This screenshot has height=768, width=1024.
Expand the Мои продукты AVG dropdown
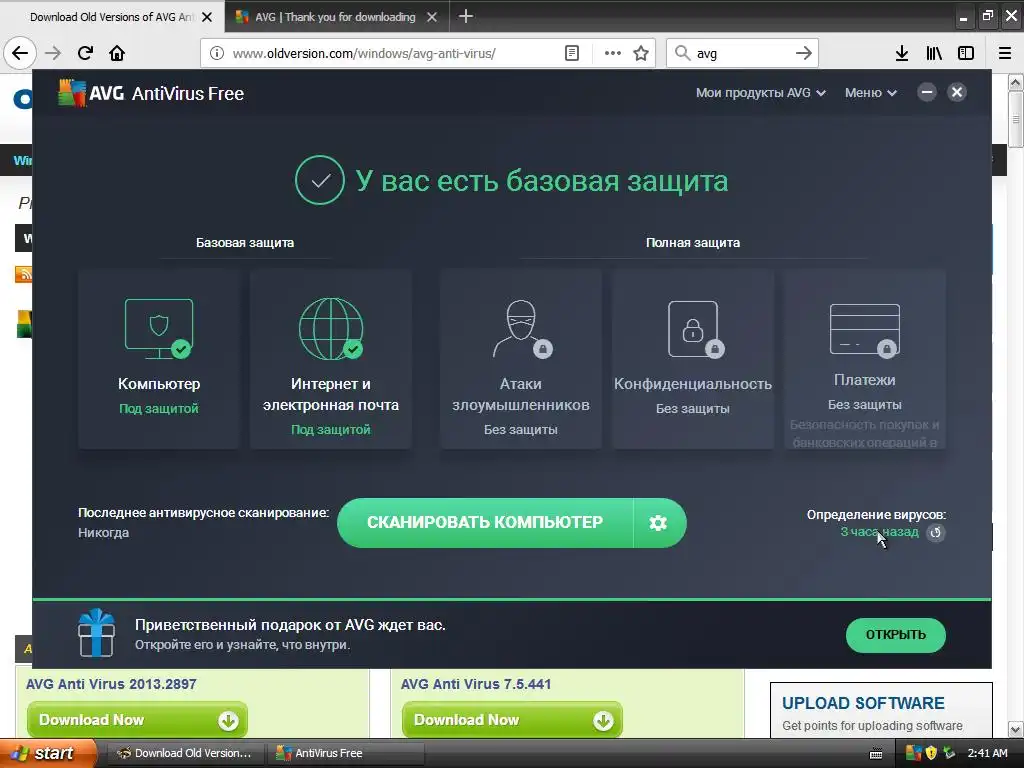tap(761, 93)
